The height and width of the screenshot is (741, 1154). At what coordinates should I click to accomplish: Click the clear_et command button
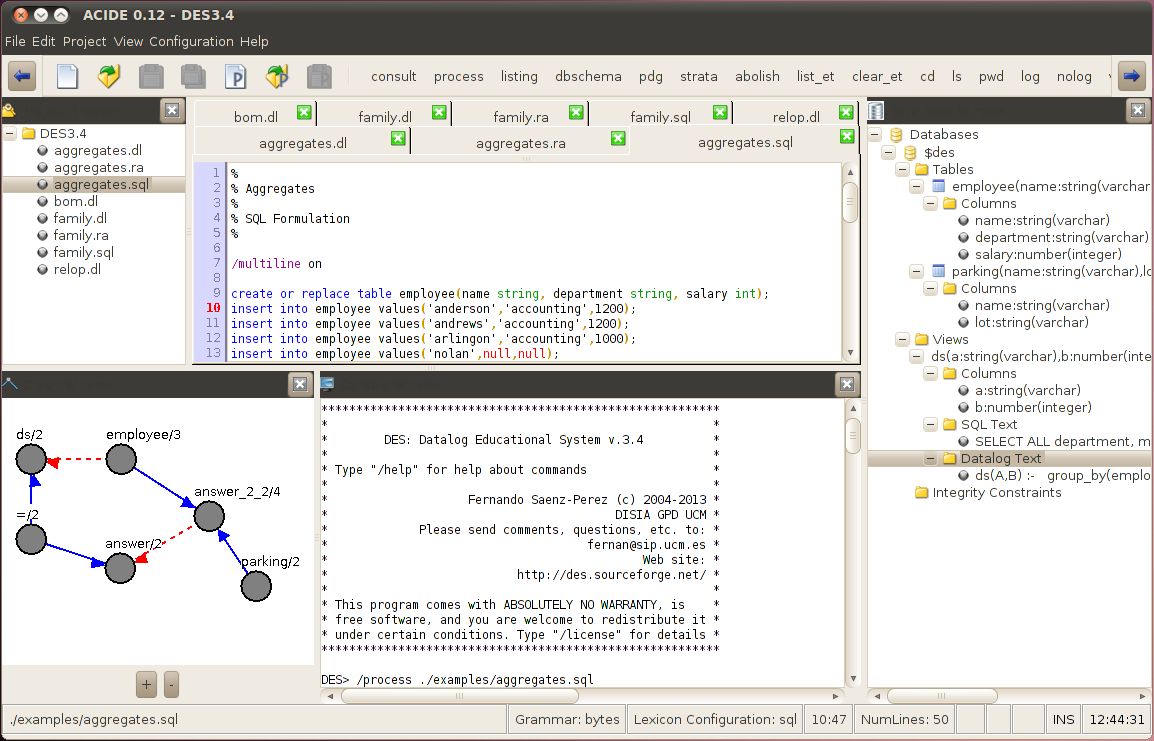click(x=877, y=77)
